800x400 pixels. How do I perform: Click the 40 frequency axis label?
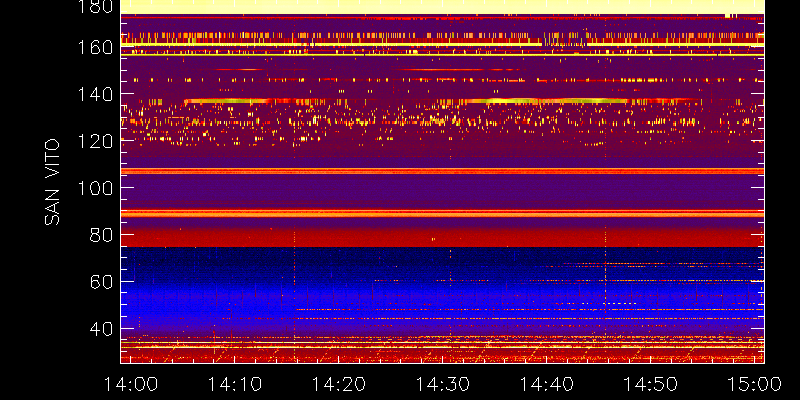click(101, 329)
